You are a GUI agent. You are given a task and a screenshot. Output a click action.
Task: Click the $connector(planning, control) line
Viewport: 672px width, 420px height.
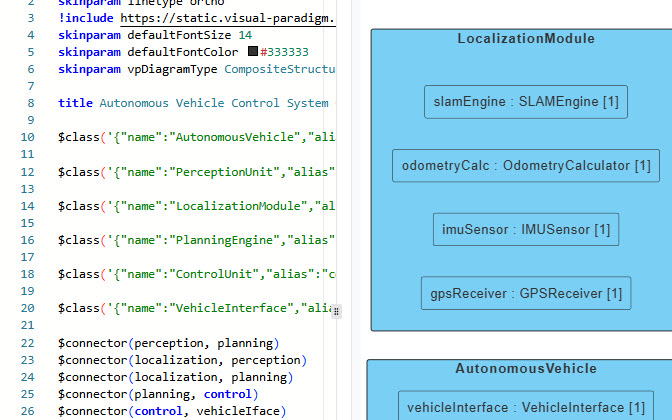158,394
